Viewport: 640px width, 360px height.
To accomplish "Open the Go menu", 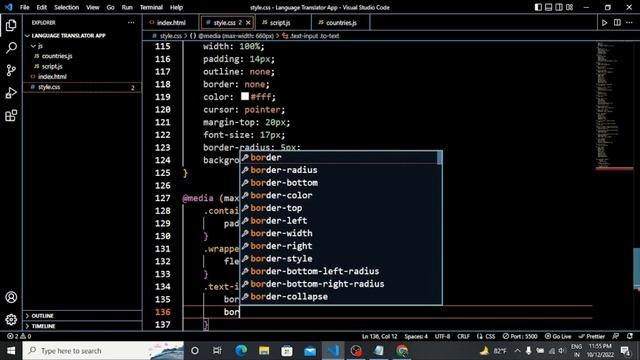I will click(110, 7).
